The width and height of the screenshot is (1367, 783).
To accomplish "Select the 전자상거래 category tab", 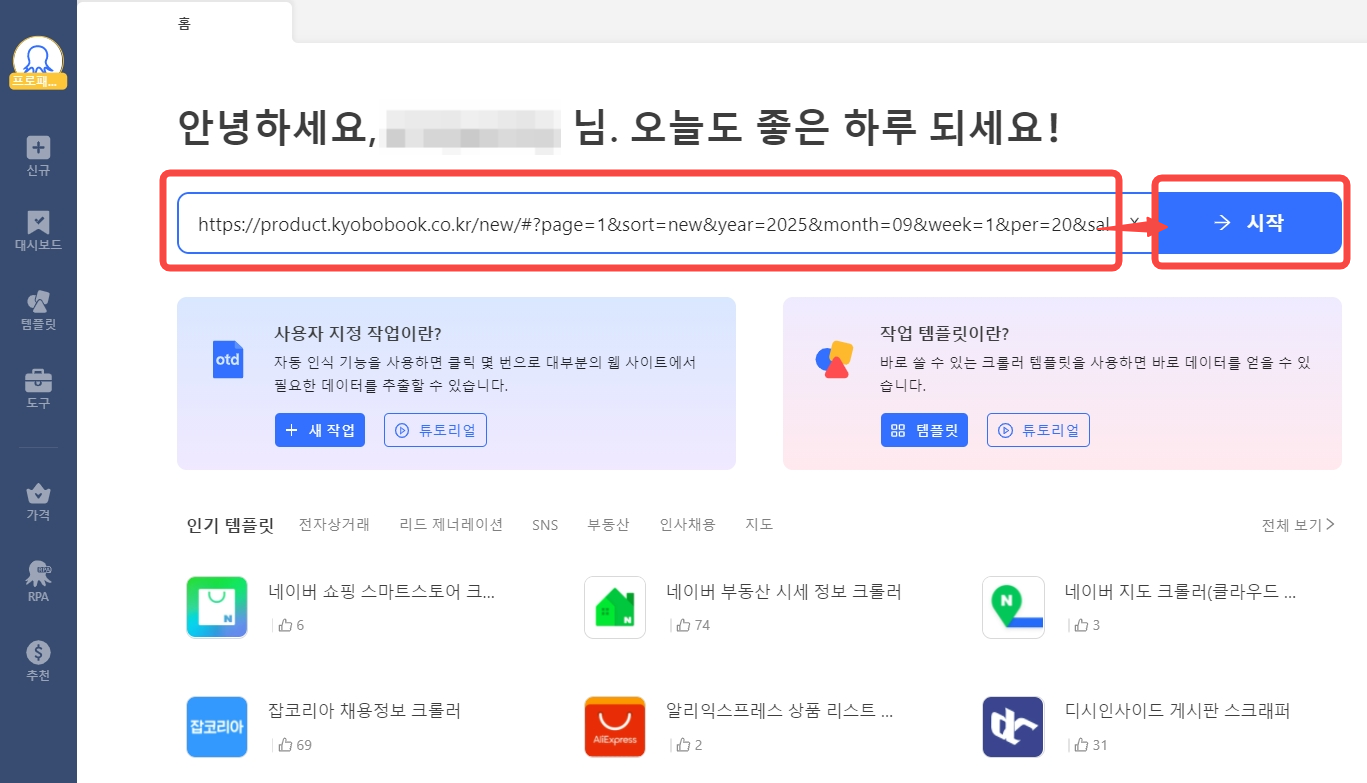I will click(334, 525).
